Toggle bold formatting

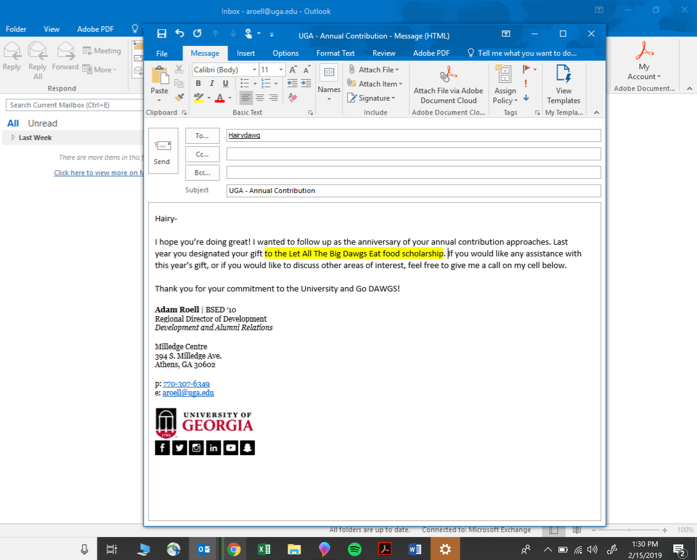tap(198, 84)
